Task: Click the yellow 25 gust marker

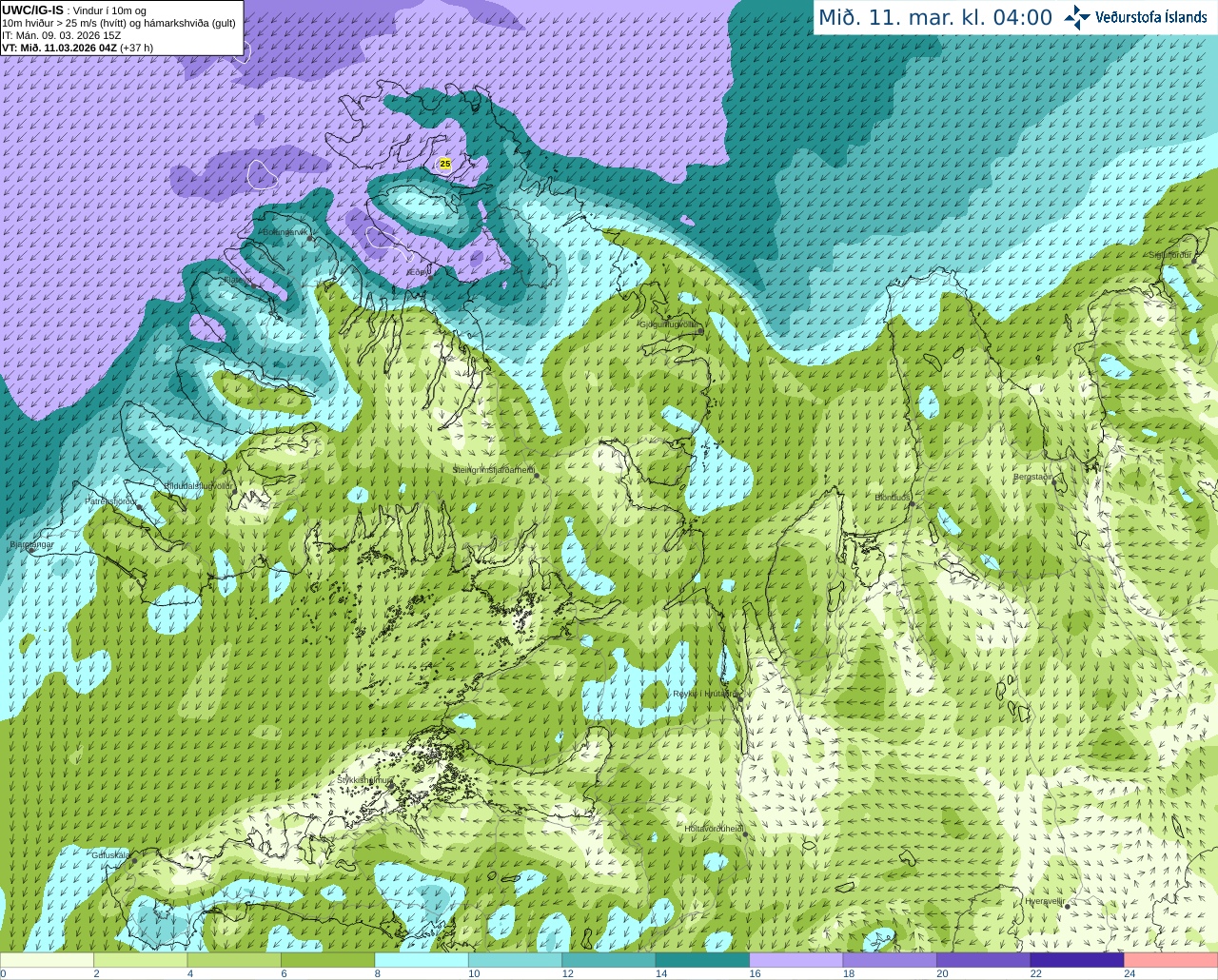Action: (x=444, y=164)
